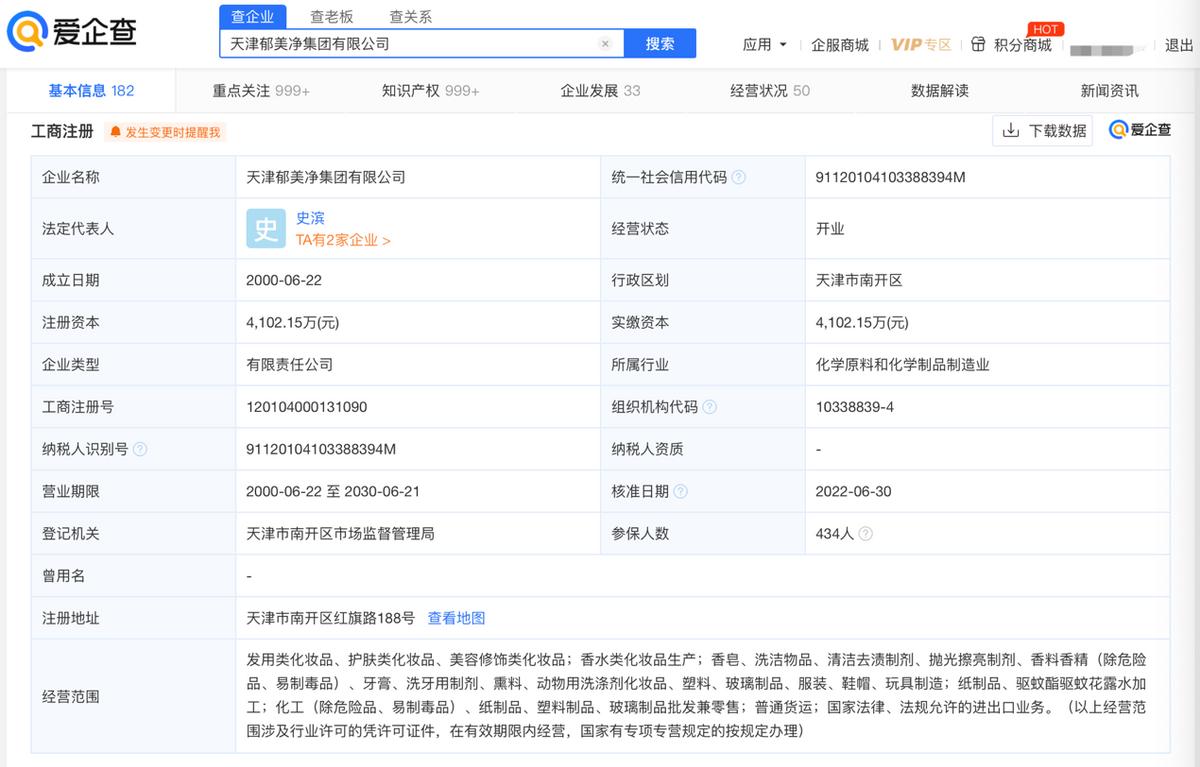Select the 查企业 search tab

coord(252,16)
